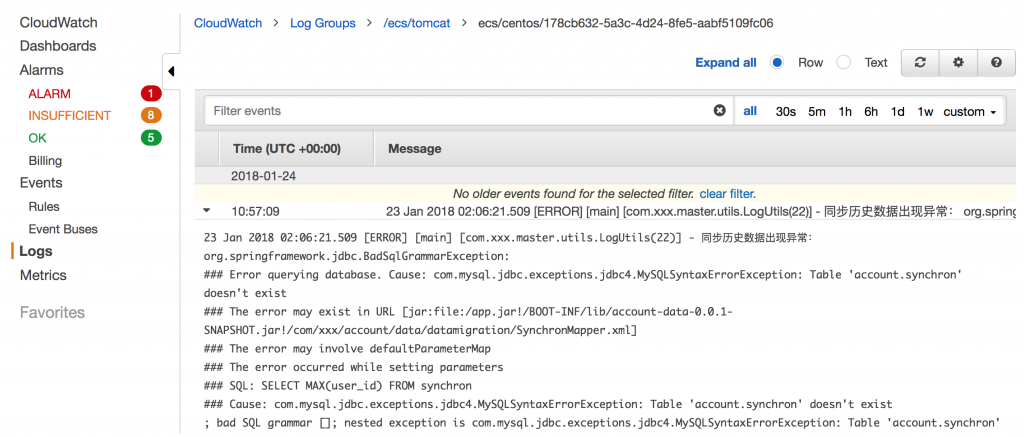The image size is (1024, 437).
Task: Filter to last 1d
Action: (898, 112)
